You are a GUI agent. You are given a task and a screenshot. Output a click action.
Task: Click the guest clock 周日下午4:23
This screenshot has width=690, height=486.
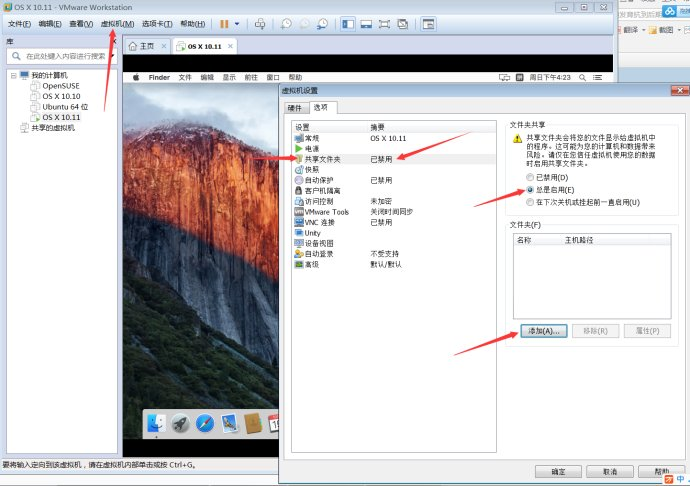tap(550, 77)
